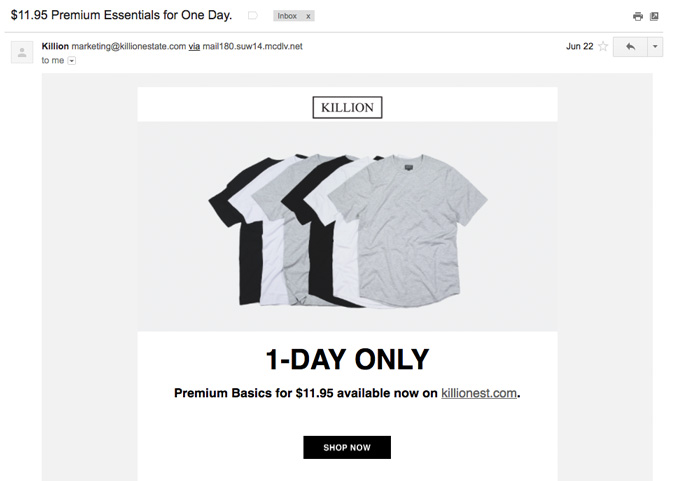679x481 pixels.
Task: Click the Inbox label tag
Action: [287, 16]
